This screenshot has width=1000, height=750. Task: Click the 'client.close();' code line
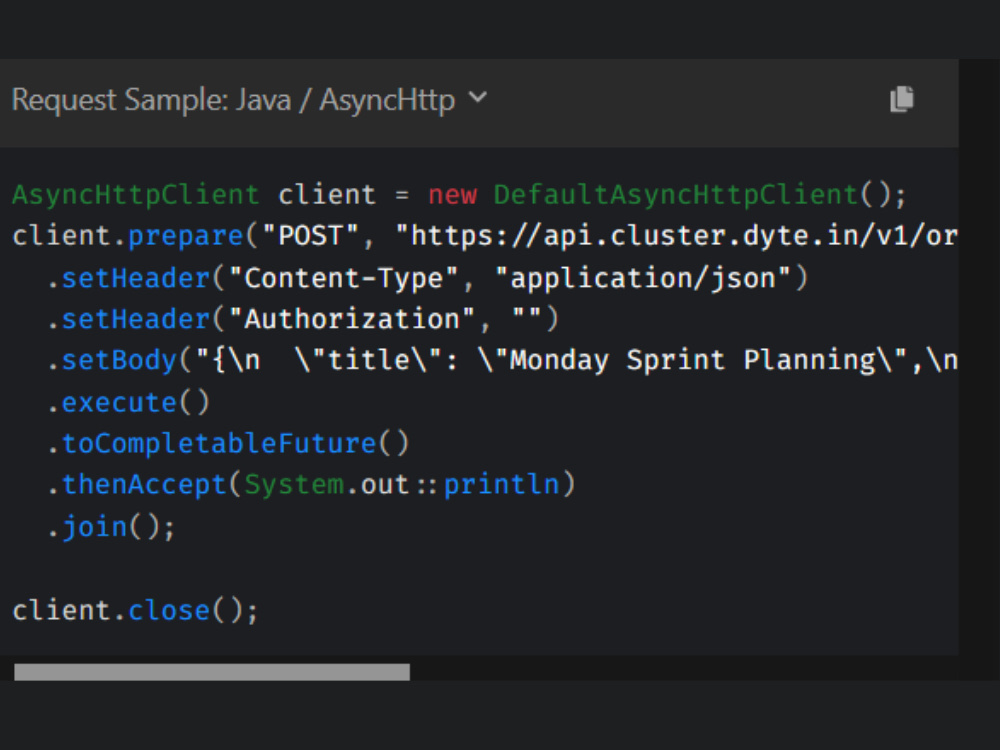pyautogui.click(x=135, y=610)
